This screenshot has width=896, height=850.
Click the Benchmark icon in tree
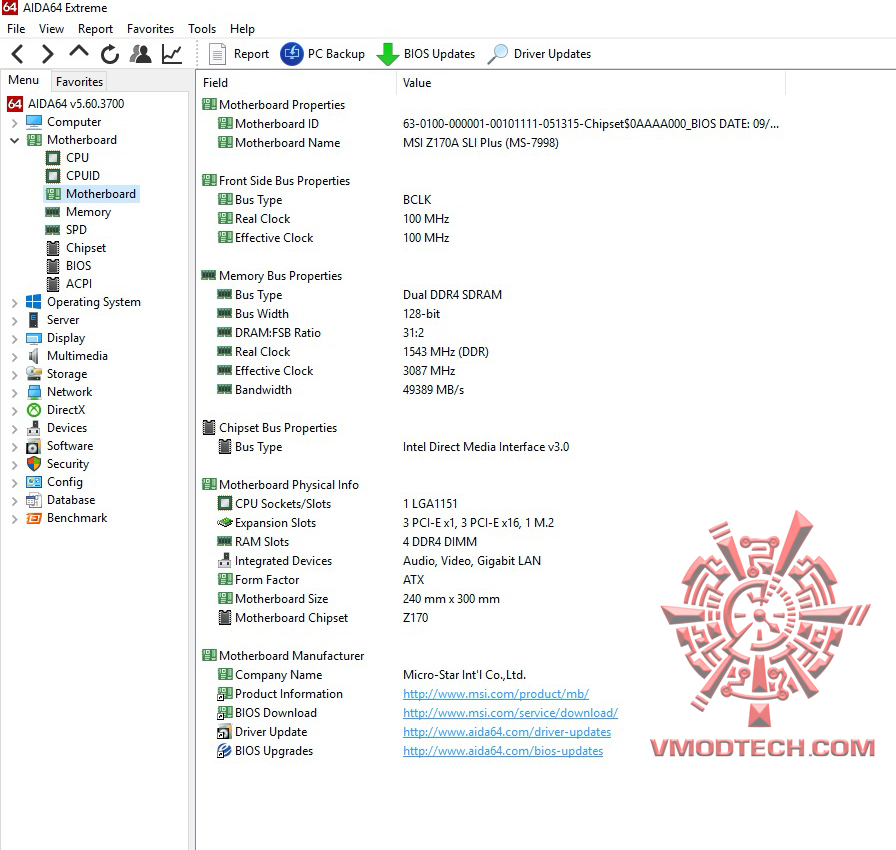point(34,518)
